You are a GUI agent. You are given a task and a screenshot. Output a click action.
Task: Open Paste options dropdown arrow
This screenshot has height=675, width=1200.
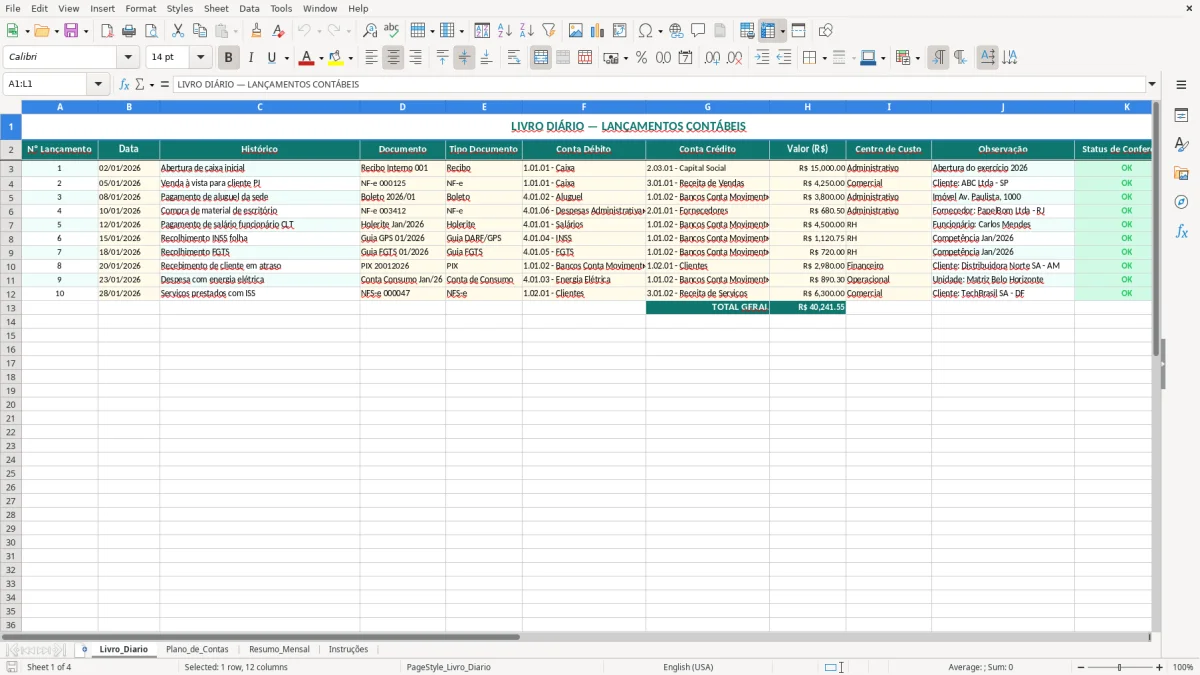[x=235, y=31]
